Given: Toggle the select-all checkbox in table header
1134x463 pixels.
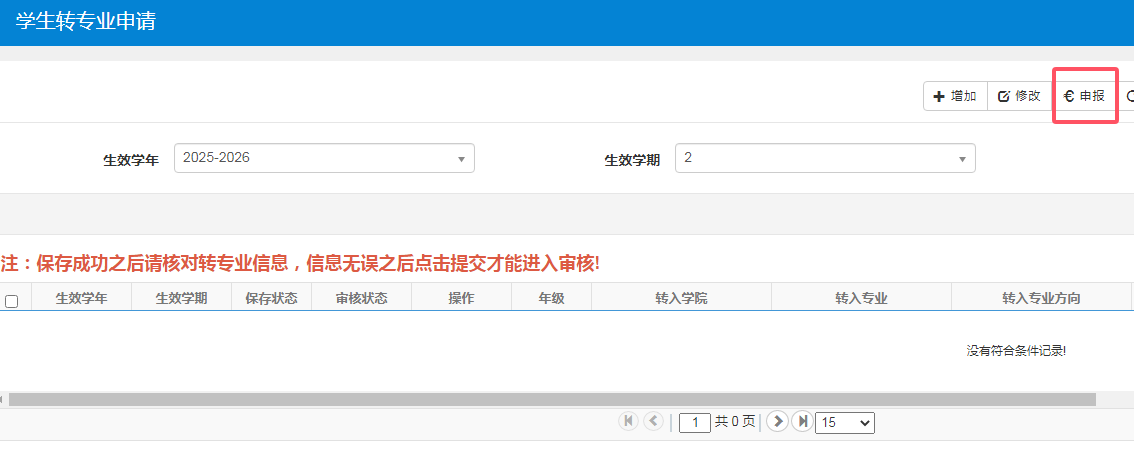Looking at the screenshot, I should click(12, 301).
